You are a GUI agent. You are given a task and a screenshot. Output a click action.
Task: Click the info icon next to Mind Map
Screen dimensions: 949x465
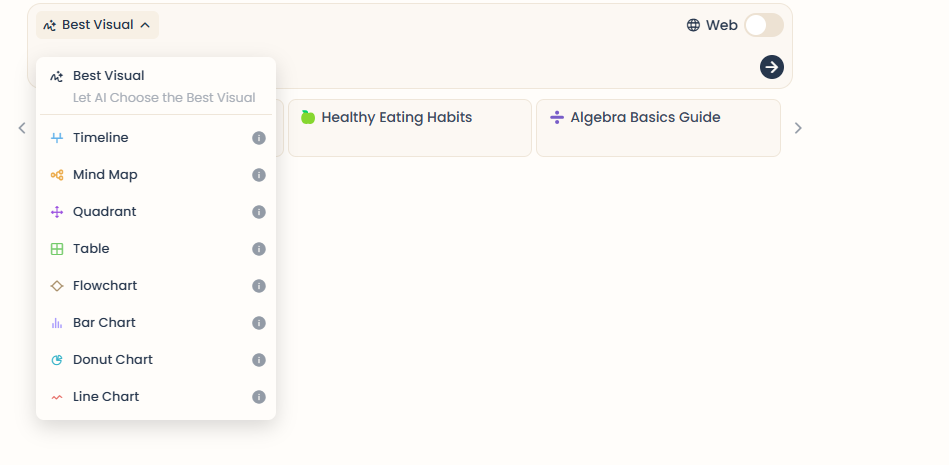click(258, 175)
